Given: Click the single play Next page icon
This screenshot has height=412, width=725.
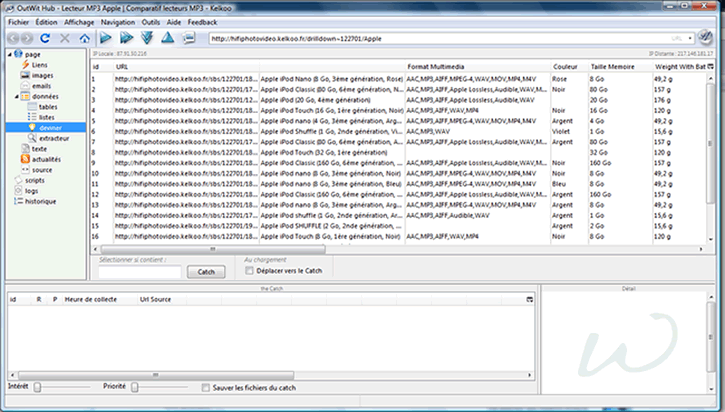Looking at the screenshot, I should pyautogui.click(x=105, y=38).
